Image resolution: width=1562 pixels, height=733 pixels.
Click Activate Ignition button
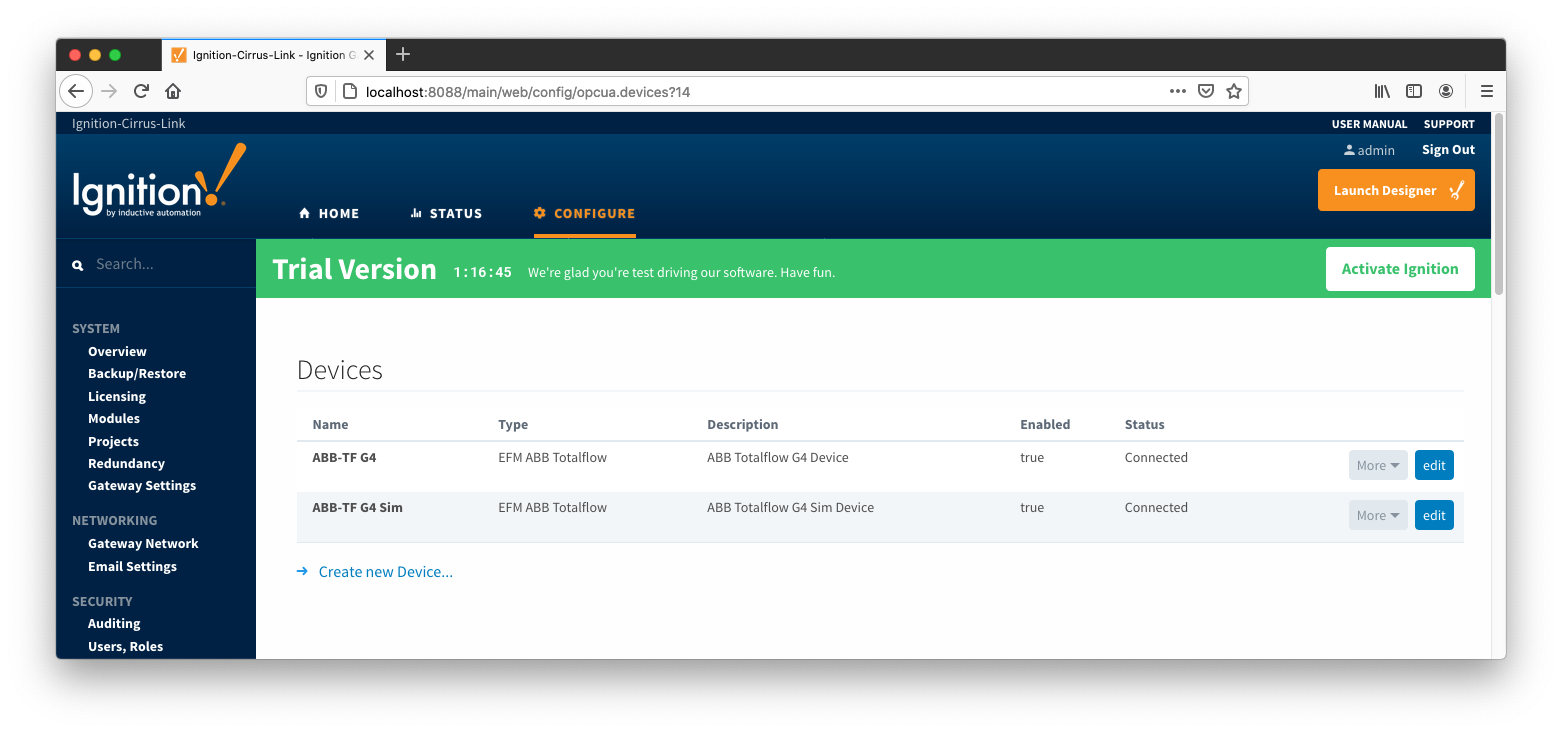click(1400, 269)
